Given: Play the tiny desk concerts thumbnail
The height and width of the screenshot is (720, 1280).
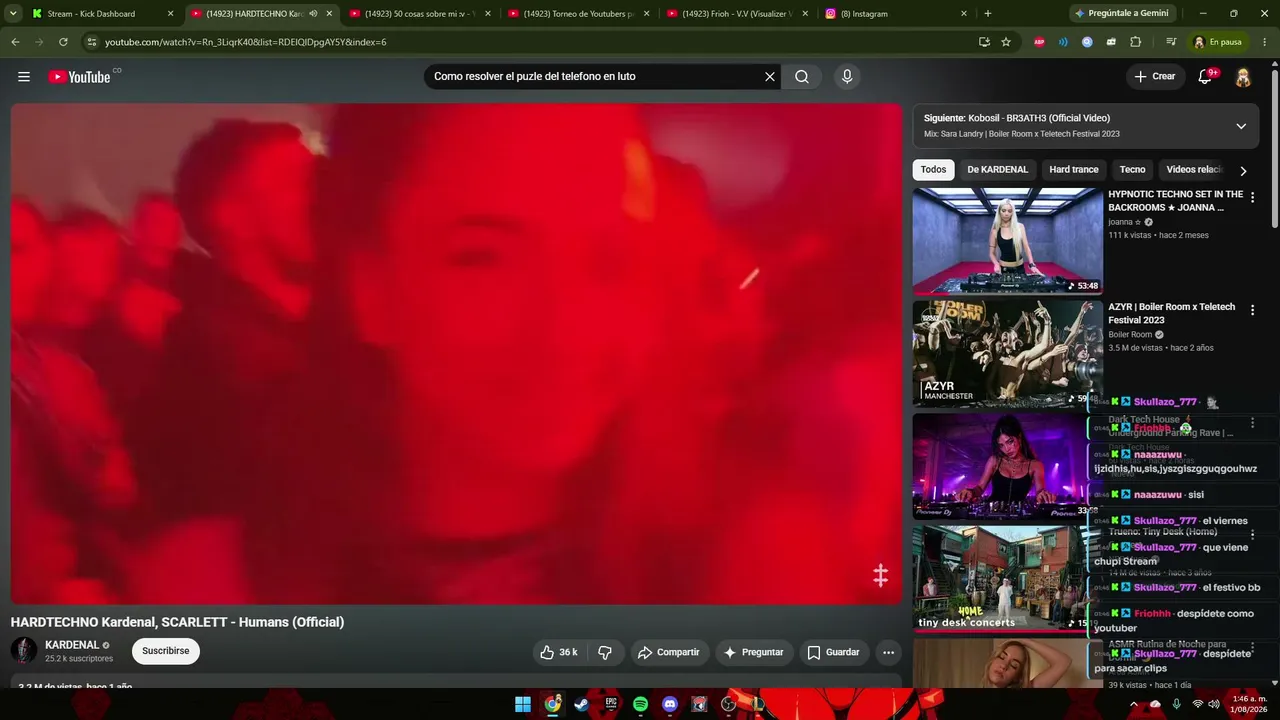Looking at the screenshot, I should coord(1008,579).
